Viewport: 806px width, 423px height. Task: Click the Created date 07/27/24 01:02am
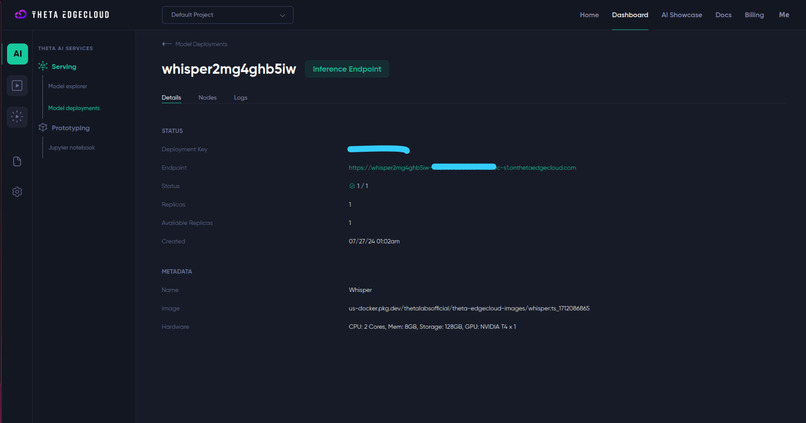click(374, 242)
